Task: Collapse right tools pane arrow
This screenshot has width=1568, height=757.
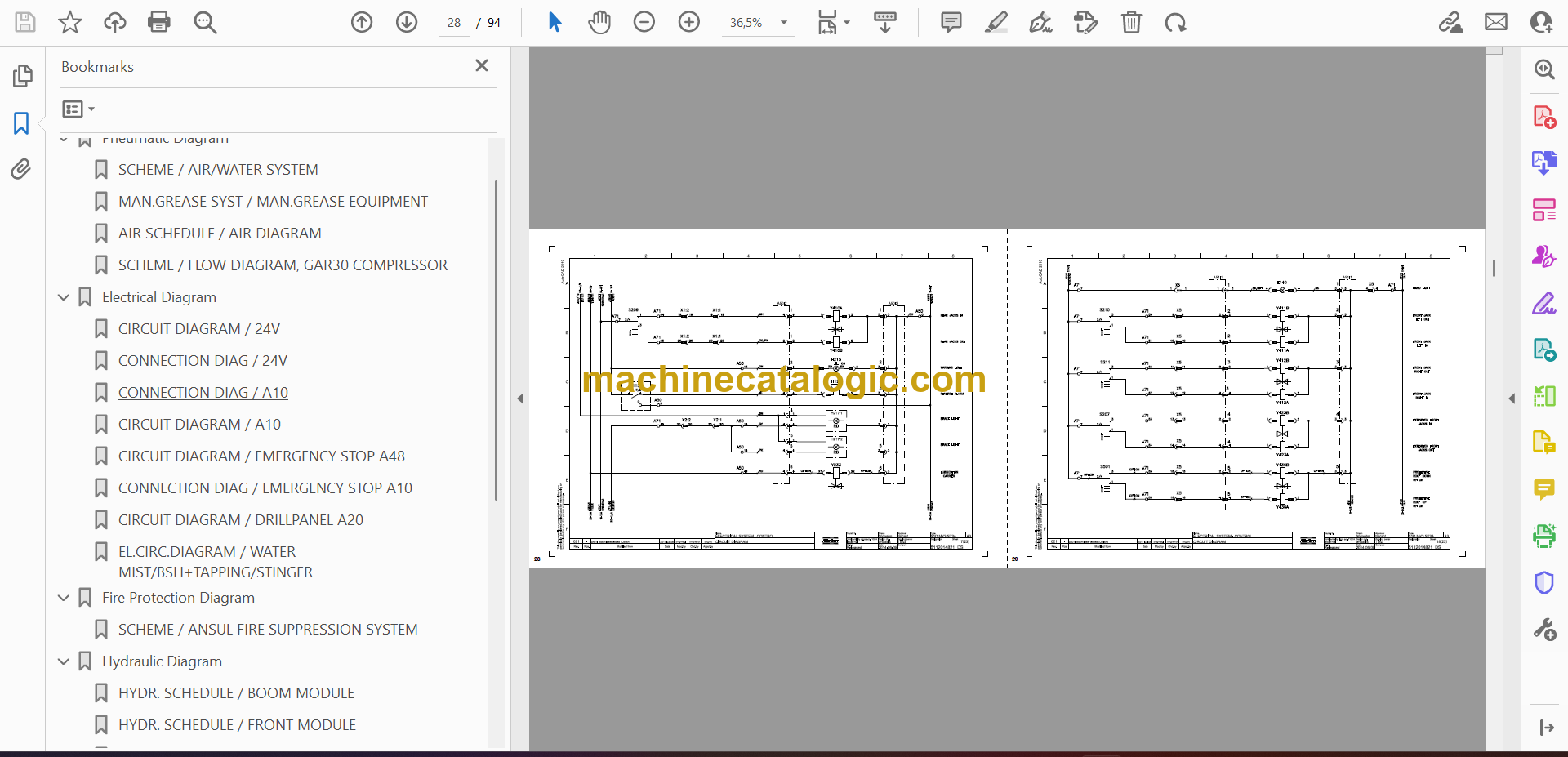Action: click(1512, 399)
